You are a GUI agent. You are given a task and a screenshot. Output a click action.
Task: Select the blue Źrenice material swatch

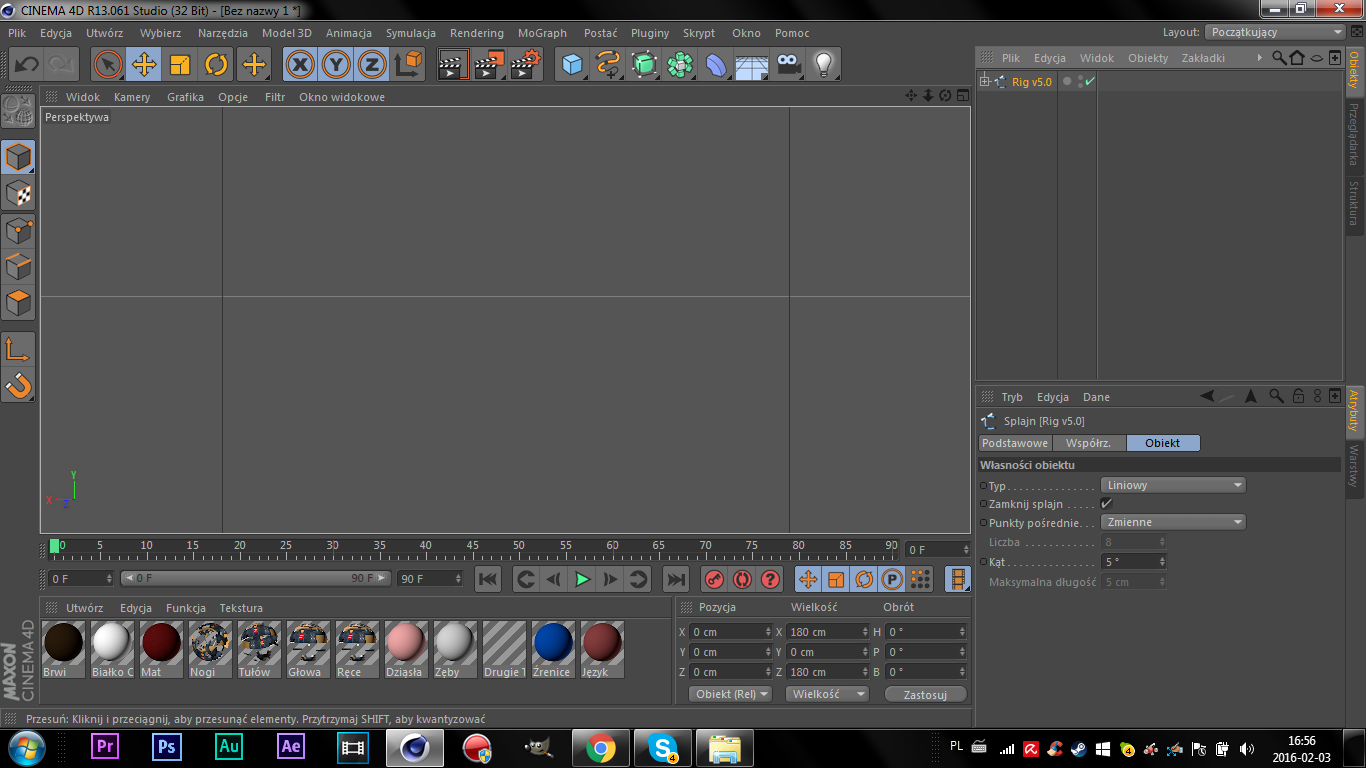click(x=552, y=643)
